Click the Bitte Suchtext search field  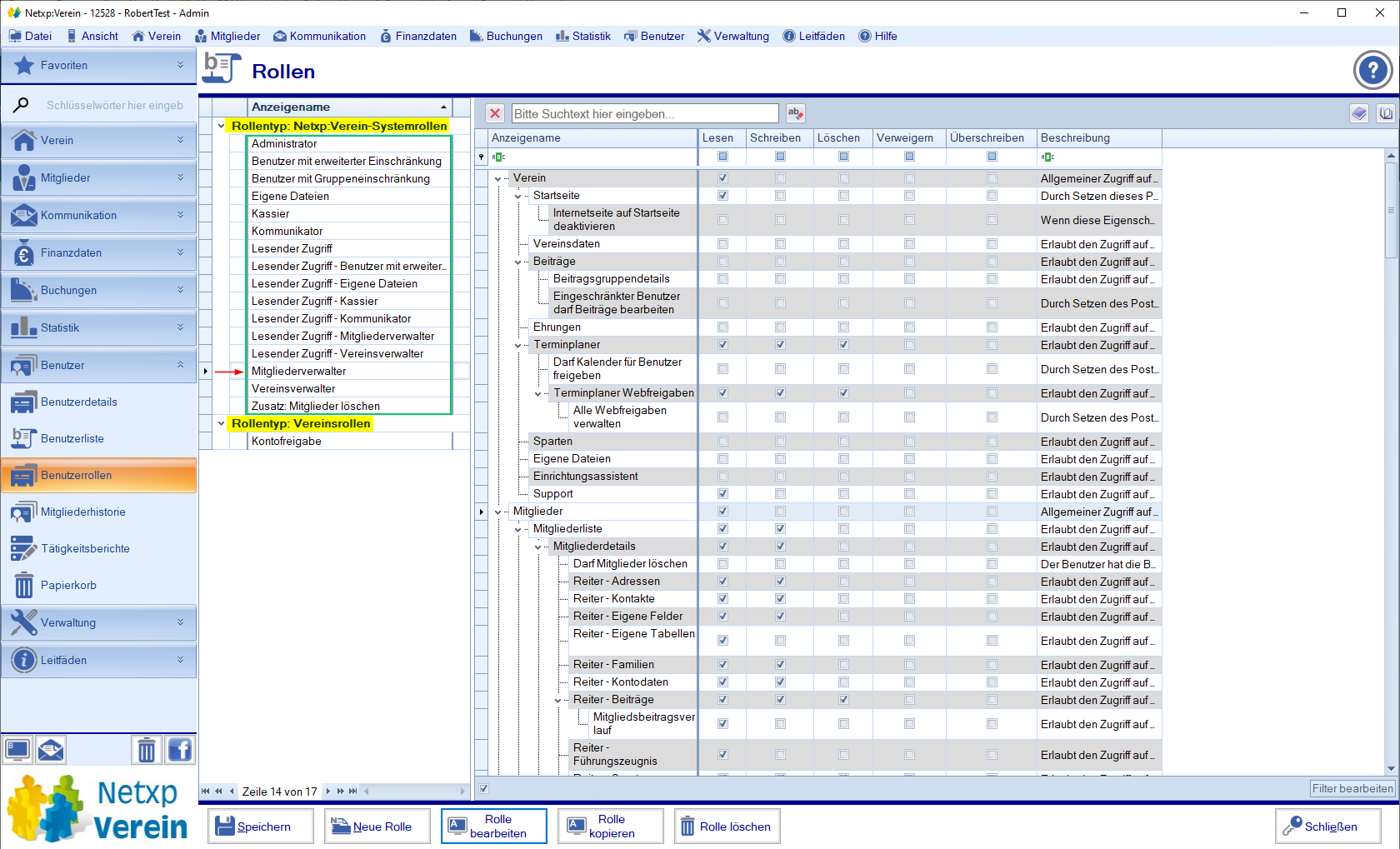click(x=645, y=113)
